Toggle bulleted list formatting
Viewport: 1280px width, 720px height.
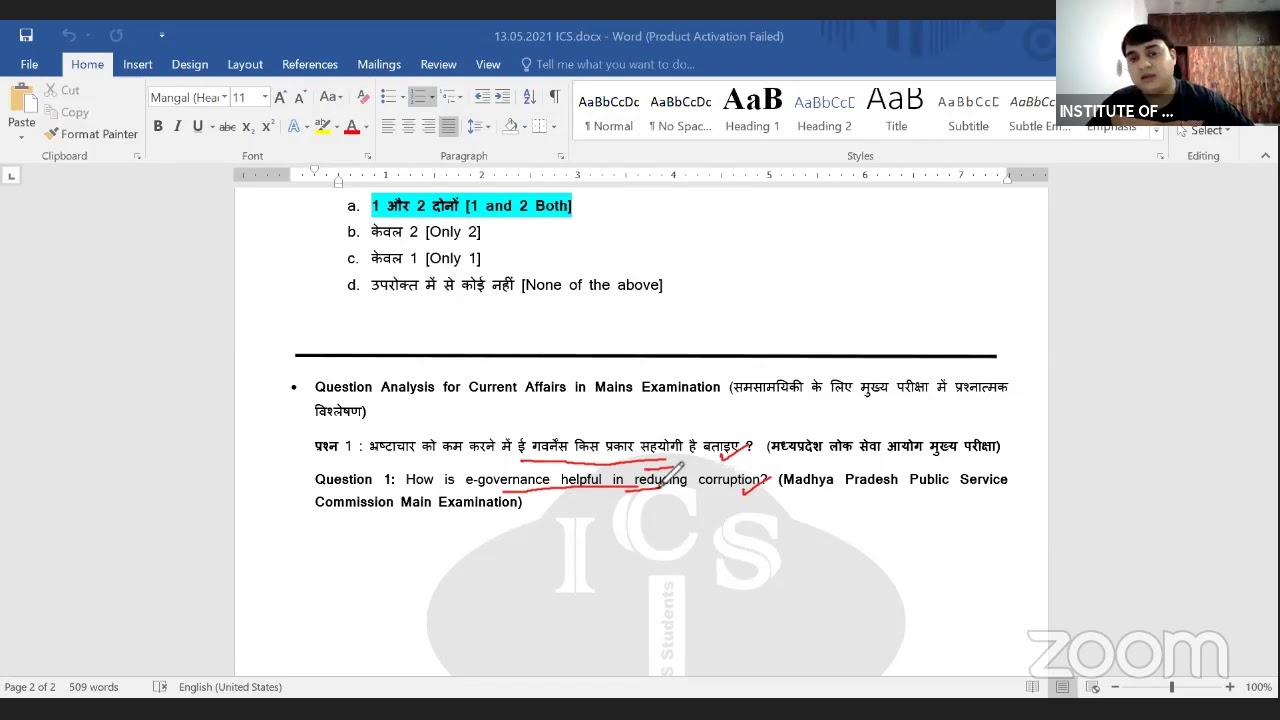tap(388, 97)
